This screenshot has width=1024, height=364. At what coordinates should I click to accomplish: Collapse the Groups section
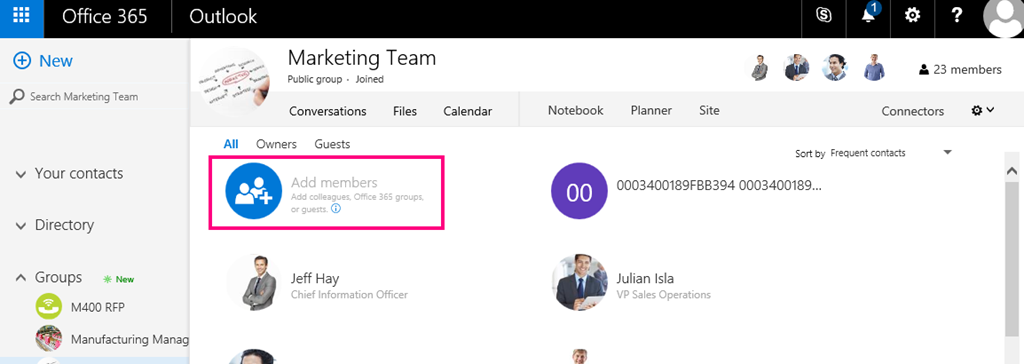click(x=50, y=277)
